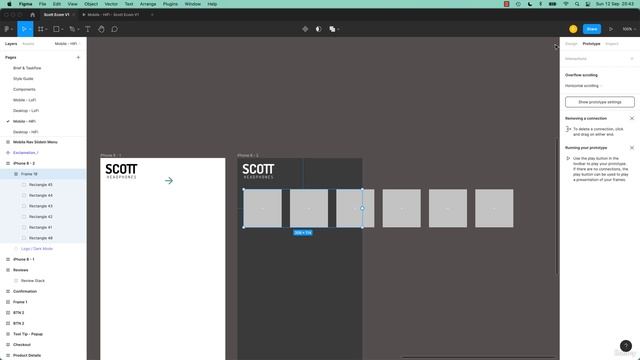The width and height of the screenshot is (640, 360).
Task: Select the Move tool
Action: [x=23, y=29]
